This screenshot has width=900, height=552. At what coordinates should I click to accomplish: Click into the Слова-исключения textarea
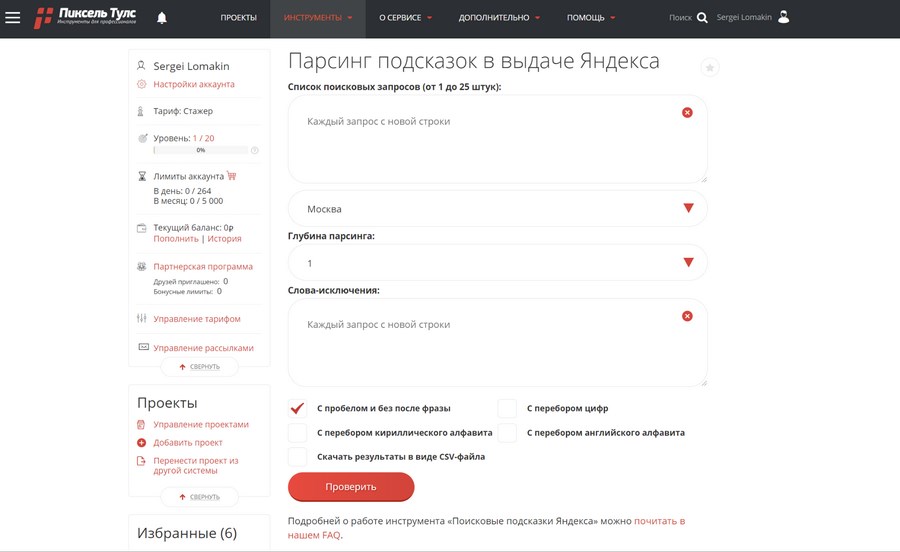[x=498, y=343]
